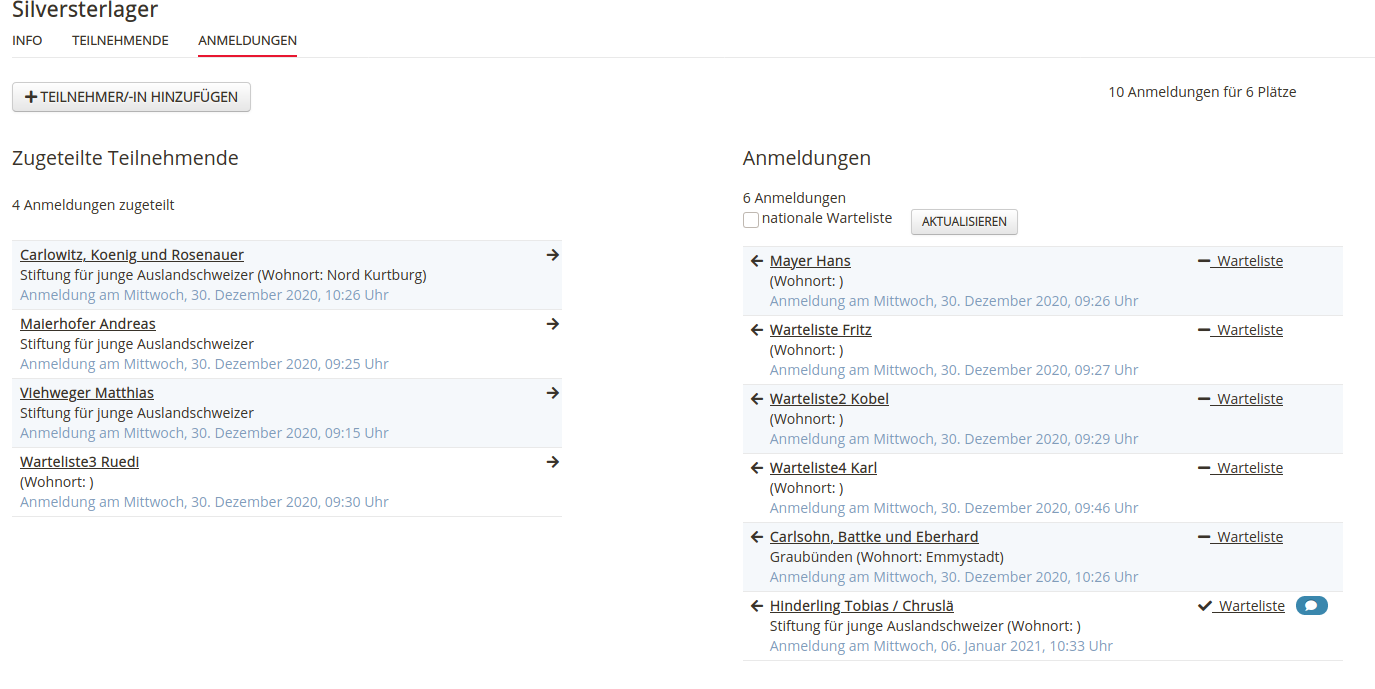This screenshot has width=1375, height=689.
Task: Click '10 Anmeldungen für 6 Plätze' text
Action: [1202, 92]
